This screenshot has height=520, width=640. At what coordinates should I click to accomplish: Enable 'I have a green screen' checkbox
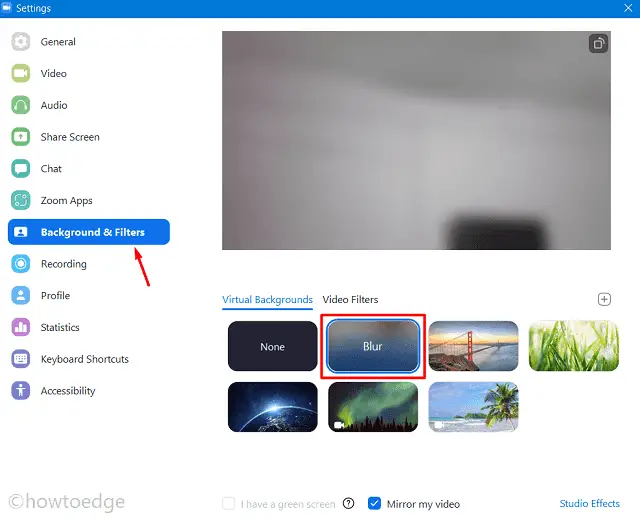tap(229, 504)
